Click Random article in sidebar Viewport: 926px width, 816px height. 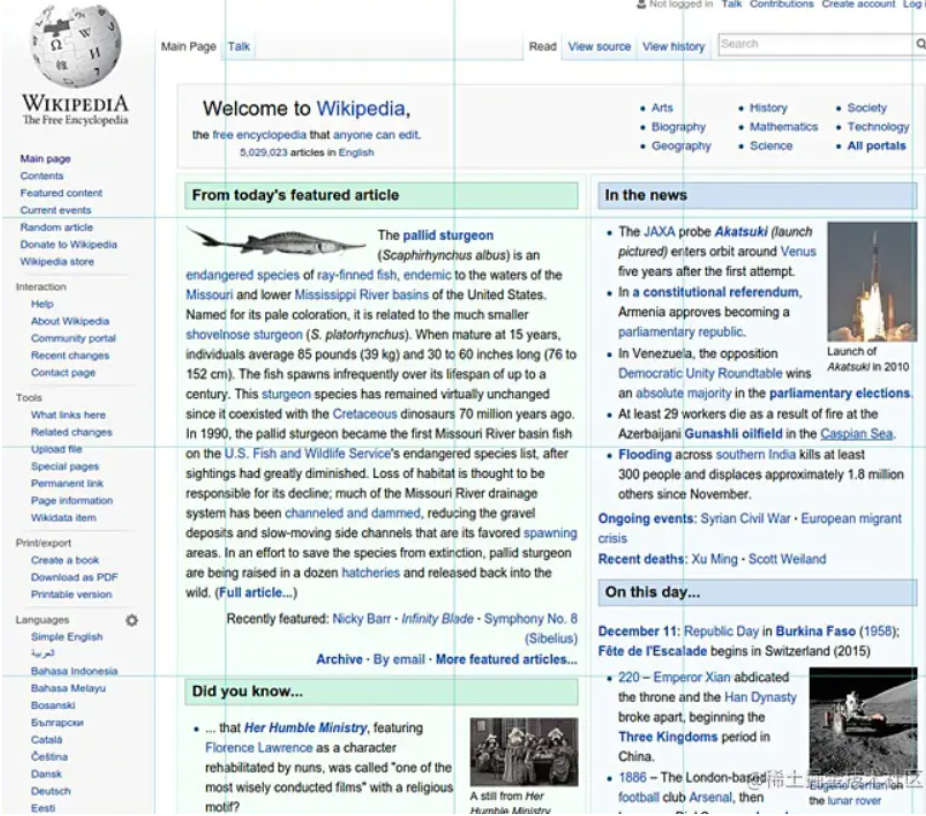point(56,227)
